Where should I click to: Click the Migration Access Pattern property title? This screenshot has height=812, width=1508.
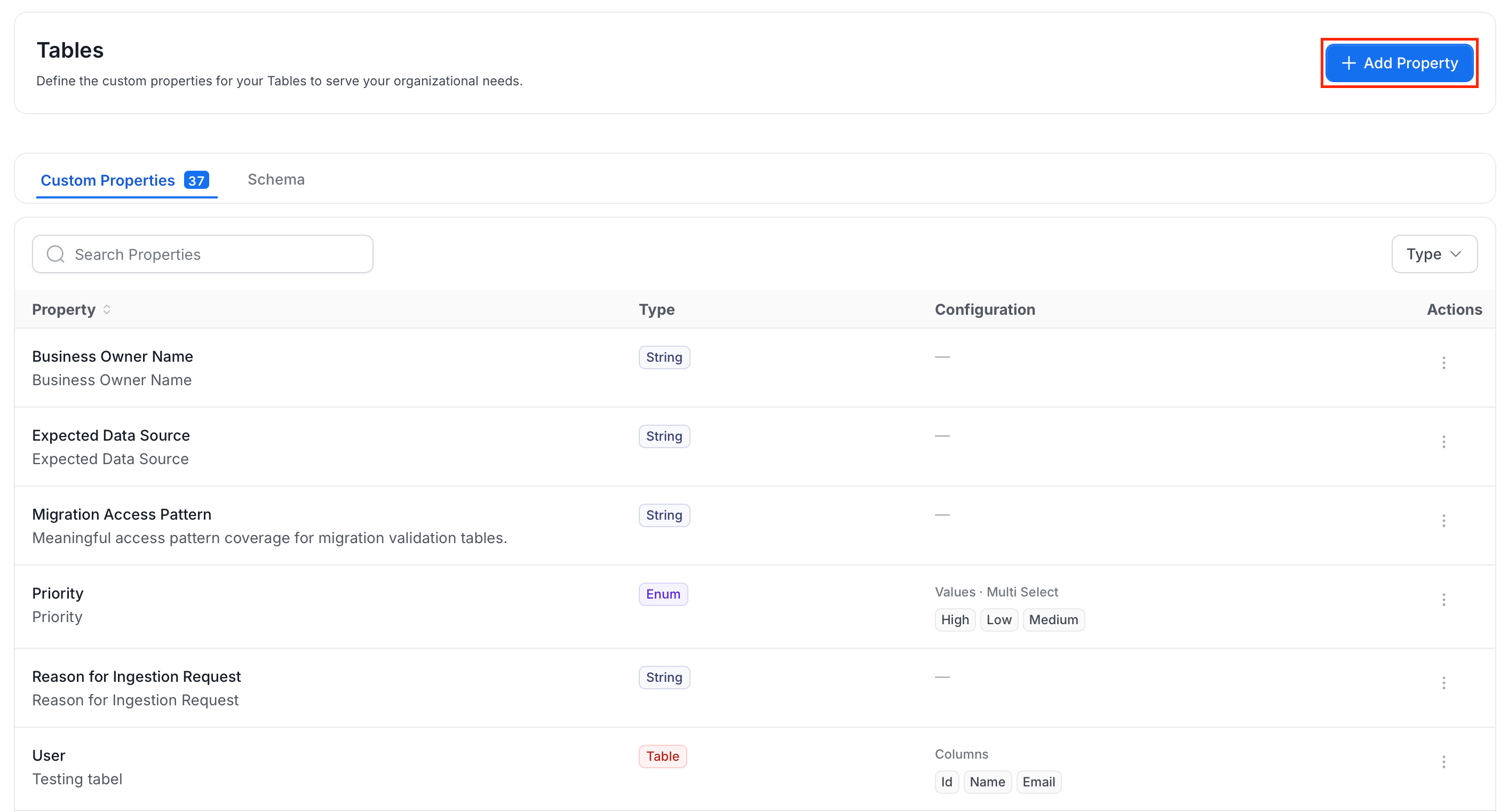pyautogui.click(x=122, y=515)
